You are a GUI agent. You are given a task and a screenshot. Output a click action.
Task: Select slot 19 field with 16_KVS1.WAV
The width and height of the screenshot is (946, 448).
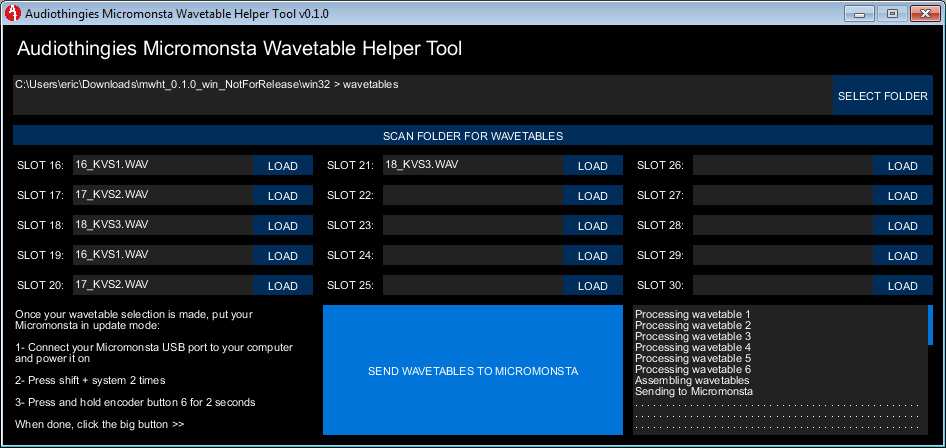click(x=162, y=255)
